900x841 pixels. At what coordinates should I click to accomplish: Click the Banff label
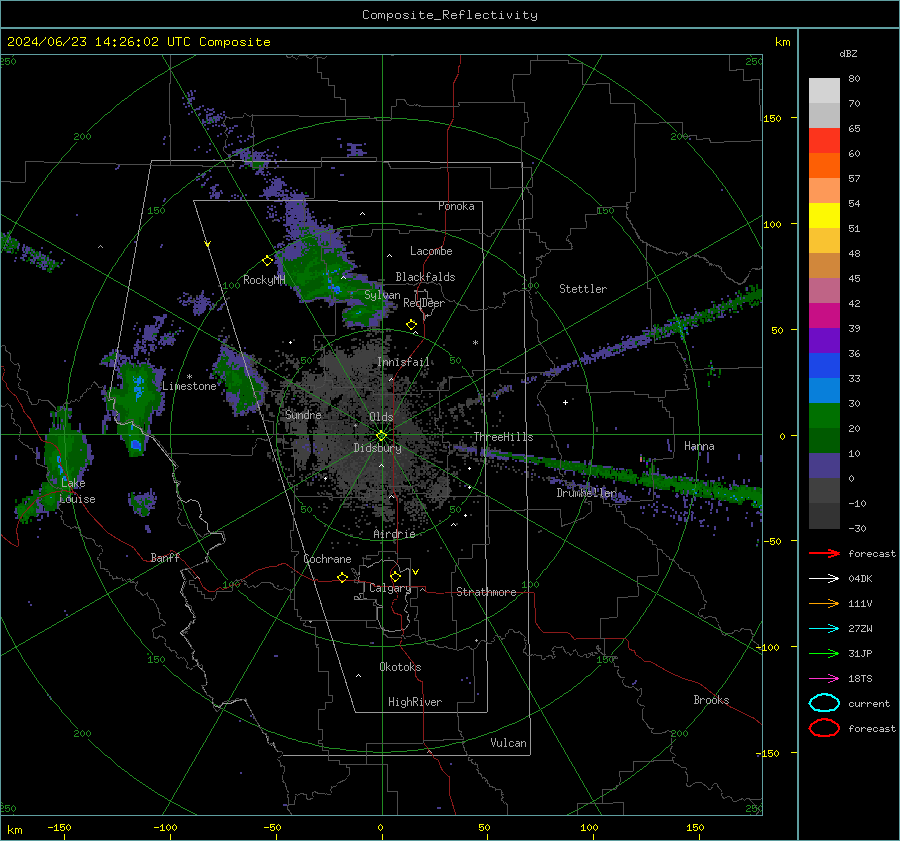165,557
